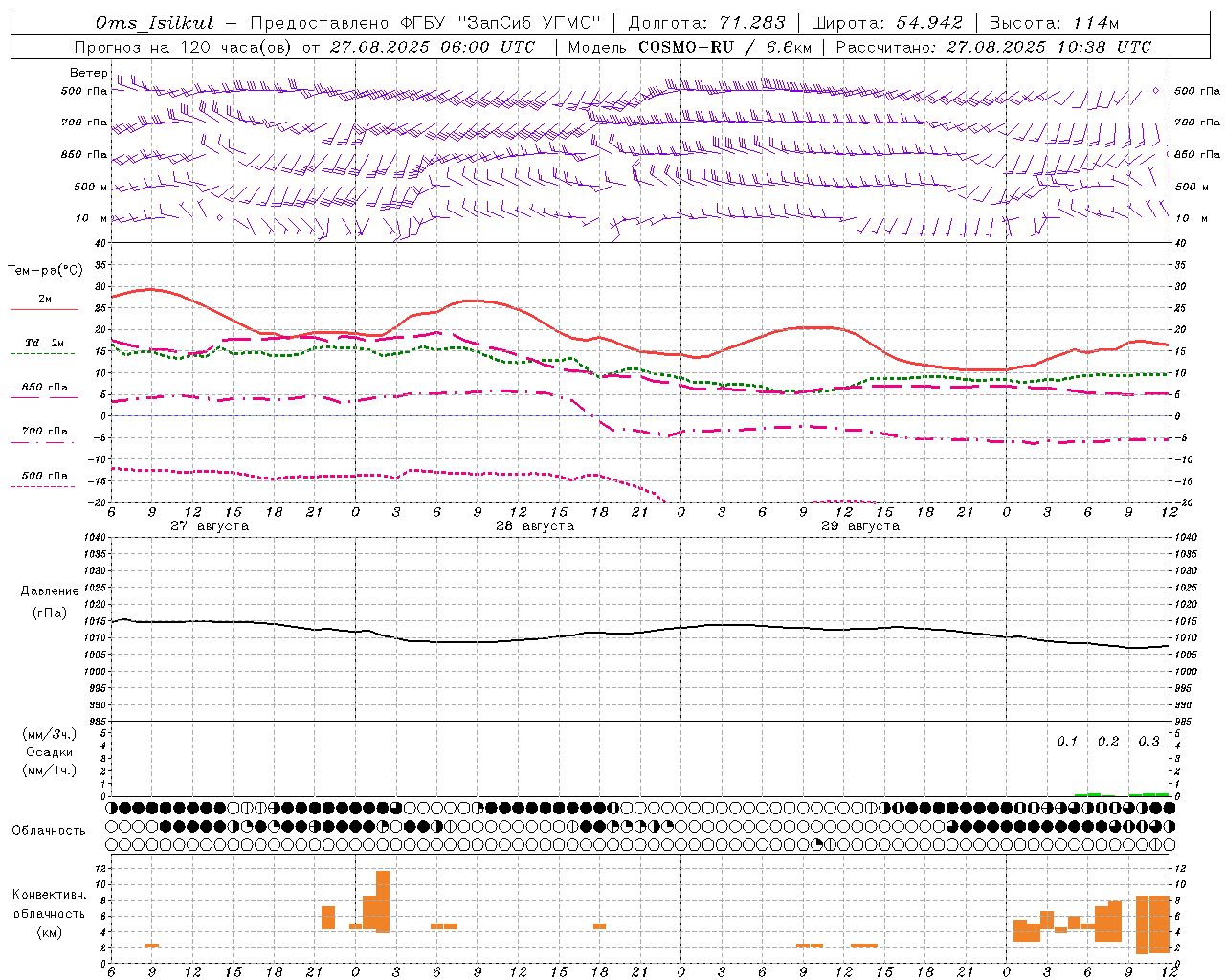Click the '0.1' precipitation amount value
1225x980 pixels.
pyautogui.click(x=1067, y=742)
